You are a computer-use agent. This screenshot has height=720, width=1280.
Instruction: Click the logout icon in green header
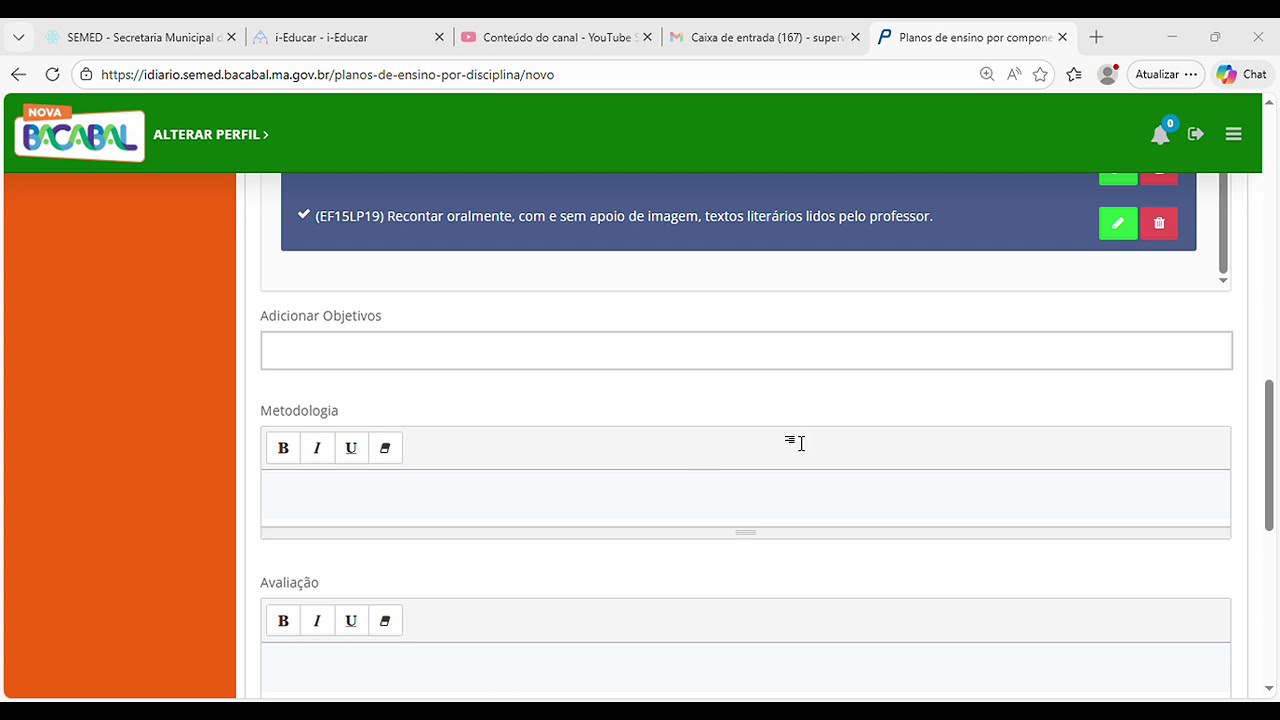point(1196,134)
